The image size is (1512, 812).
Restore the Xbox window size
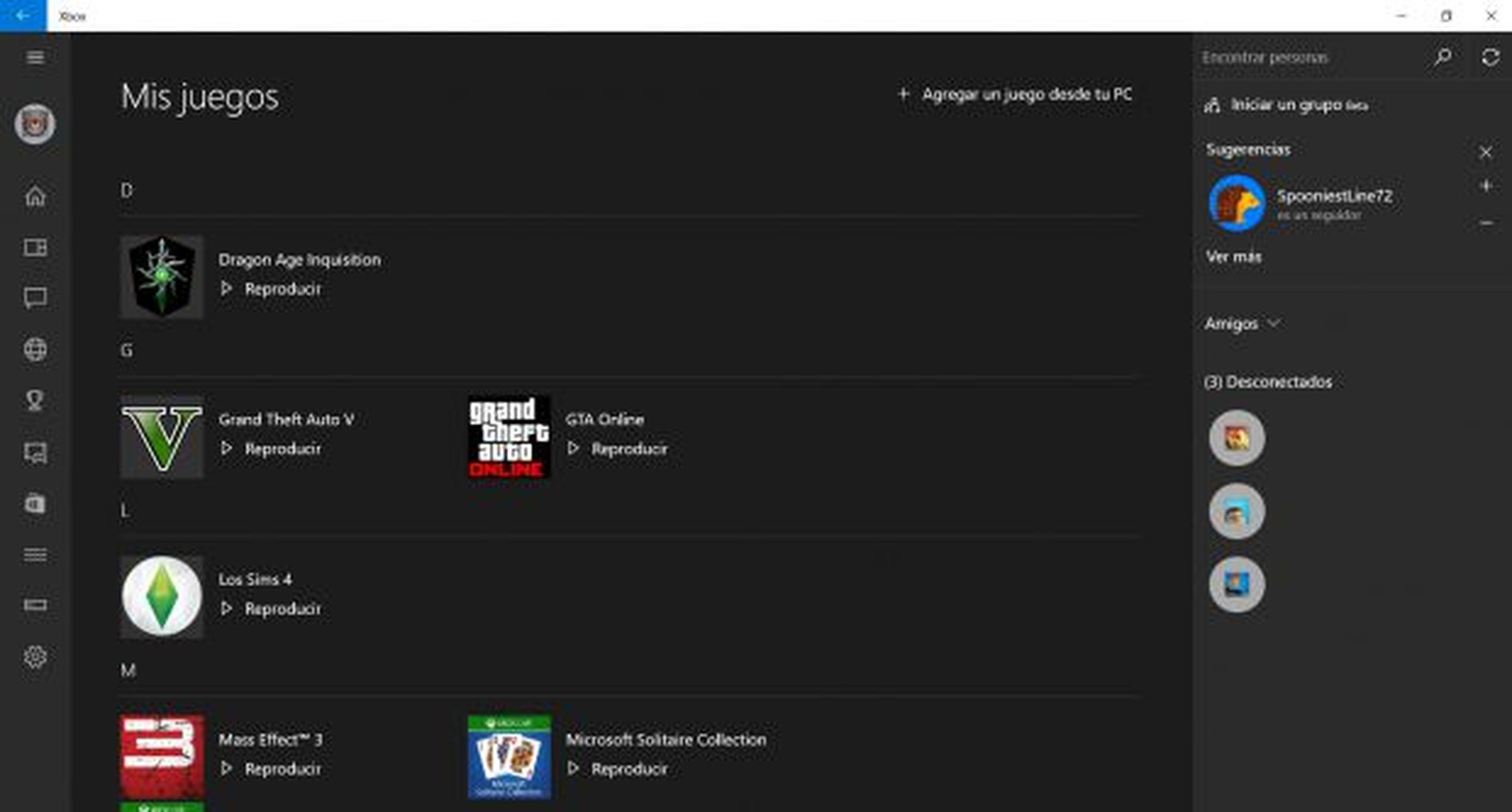1446,16
